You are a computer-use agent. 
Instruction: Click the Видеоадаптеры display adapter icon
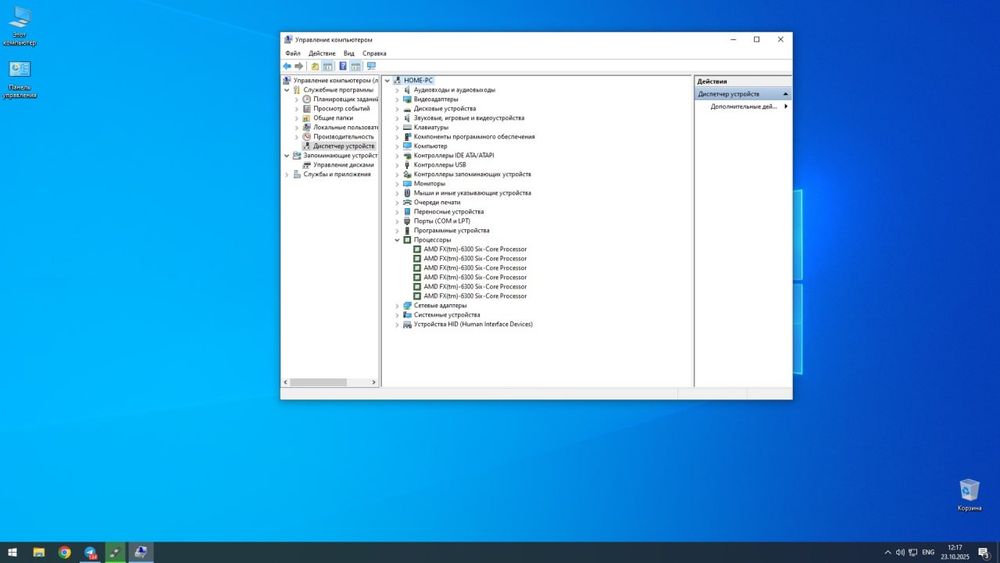(407, 99)
